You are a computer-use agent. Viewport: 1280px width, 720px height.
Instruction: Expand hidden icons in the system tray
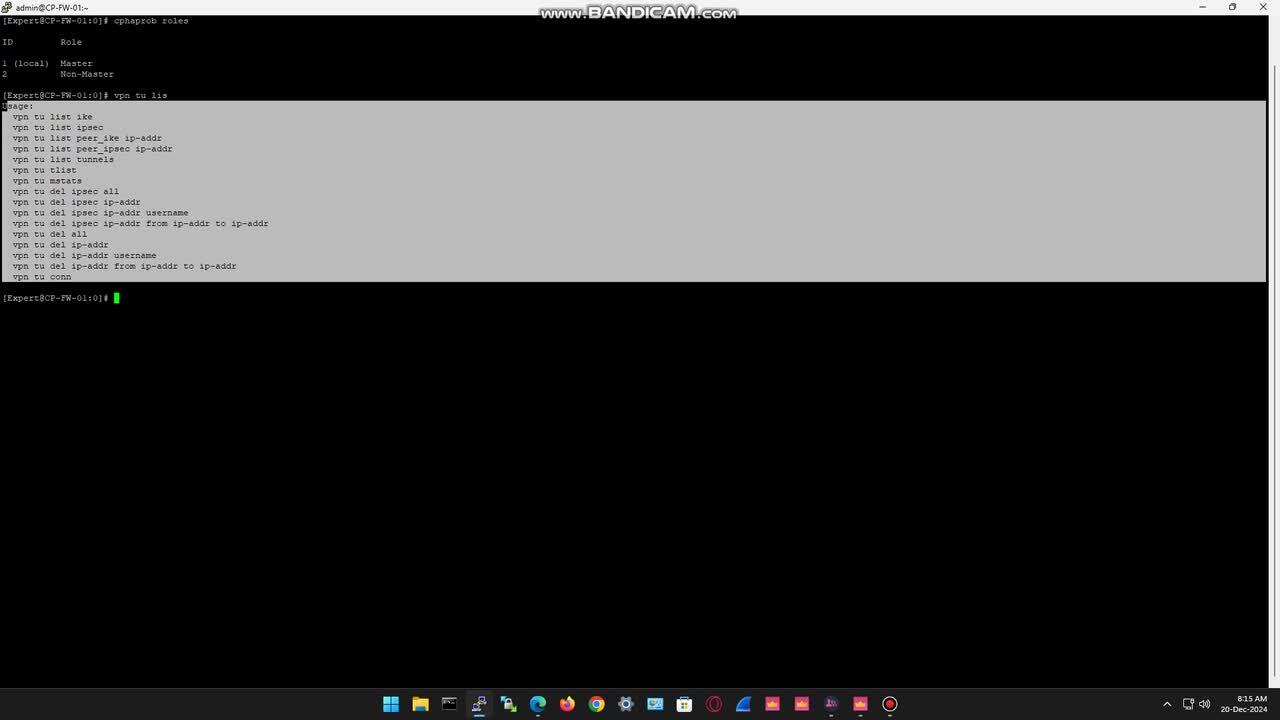click(1167, 703)
